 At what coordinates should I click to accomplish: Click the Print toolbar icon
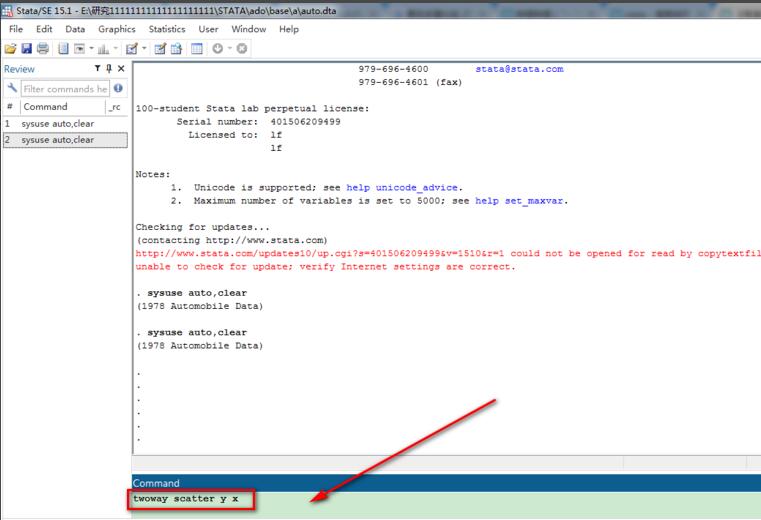(x=43, y=49)
